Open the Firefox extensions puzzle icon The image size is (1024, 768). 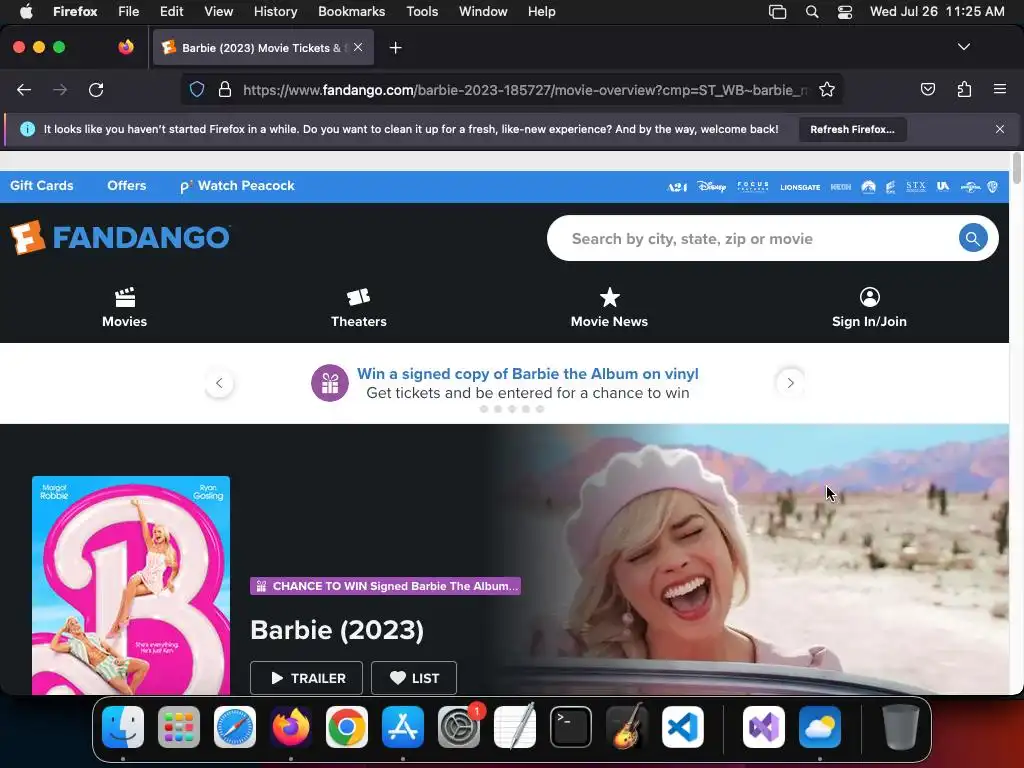[964, 89]
